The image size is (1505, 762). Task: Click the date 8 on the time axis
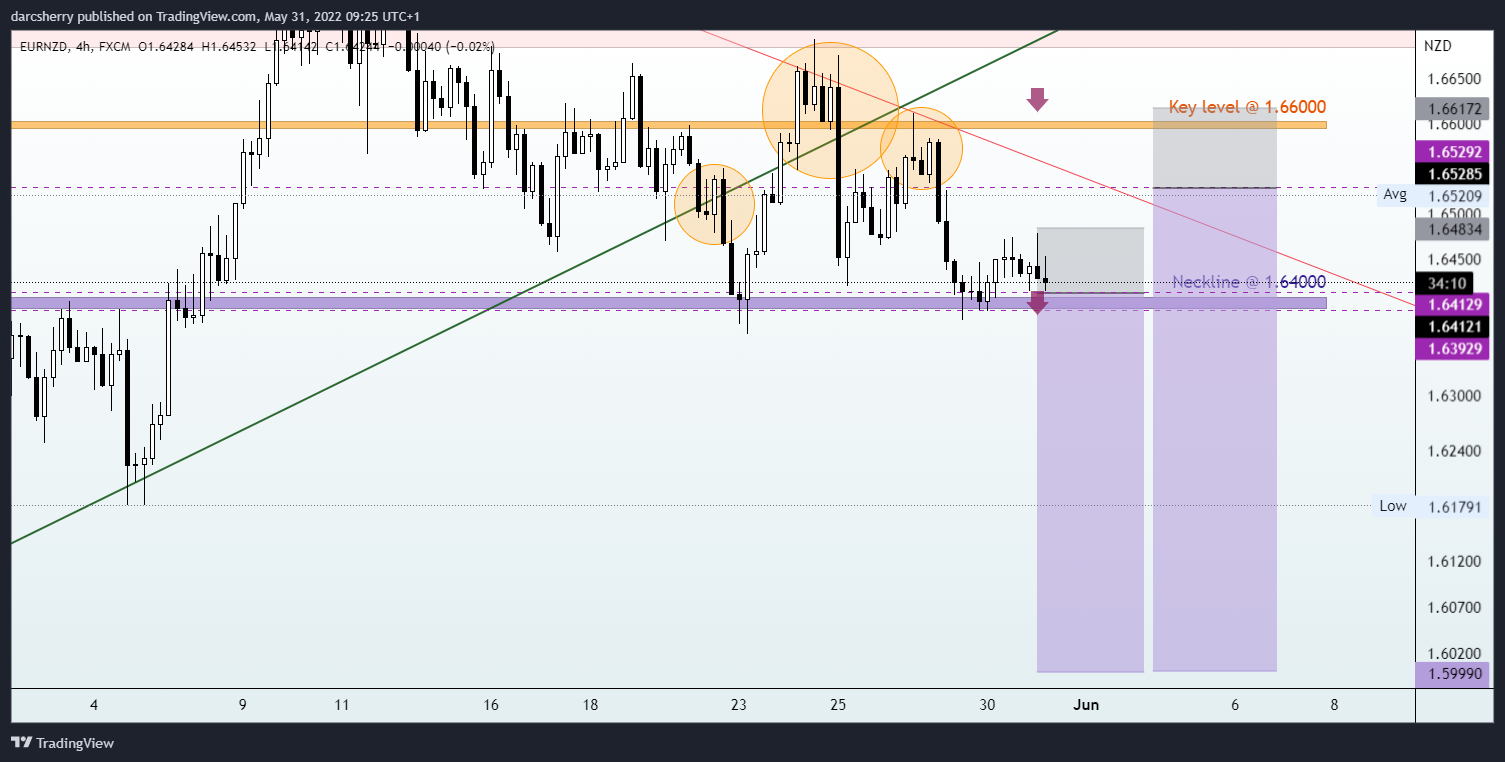tap(1334, 705)
